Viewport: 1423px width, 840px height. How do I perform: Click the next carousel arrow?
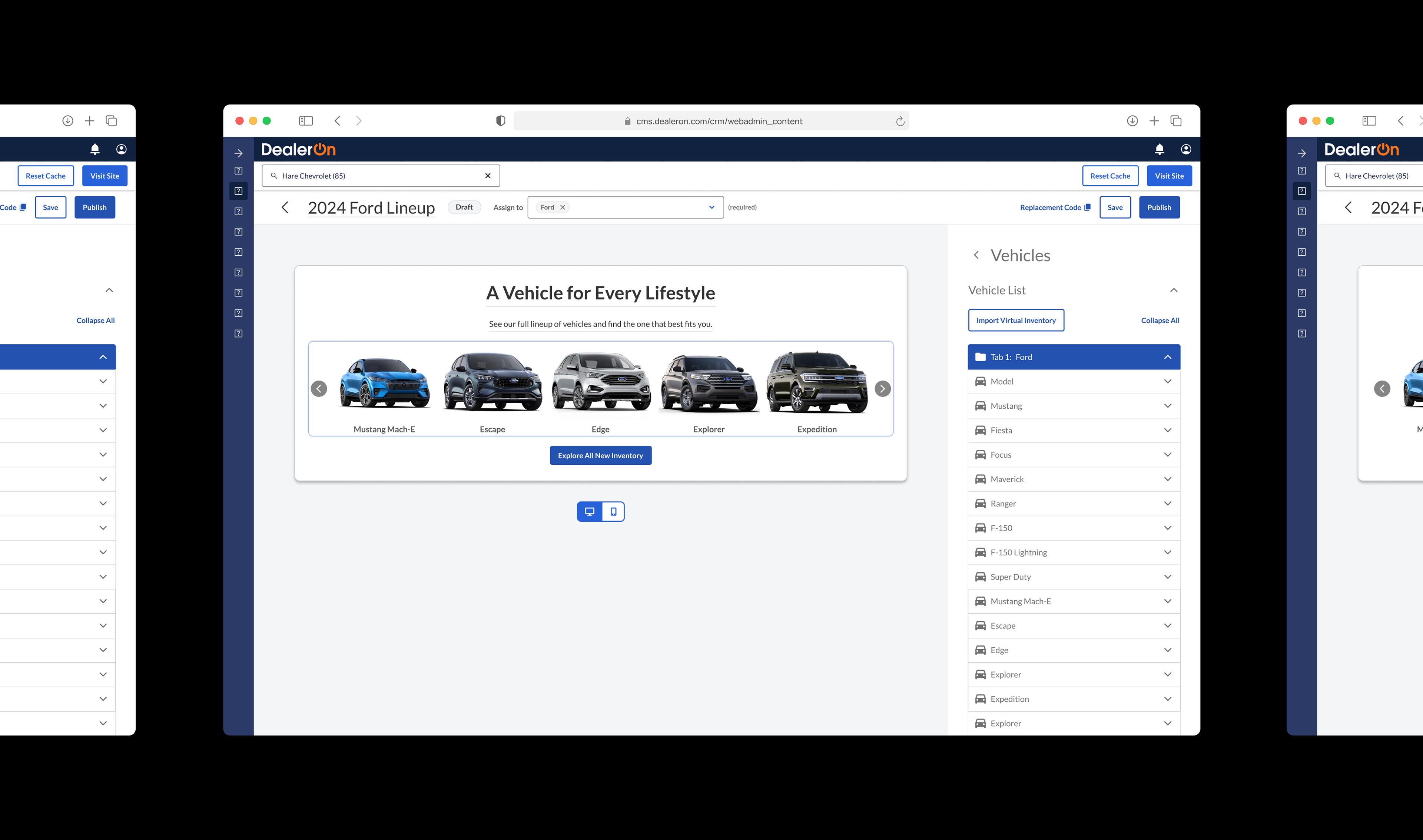click(882, 389)
